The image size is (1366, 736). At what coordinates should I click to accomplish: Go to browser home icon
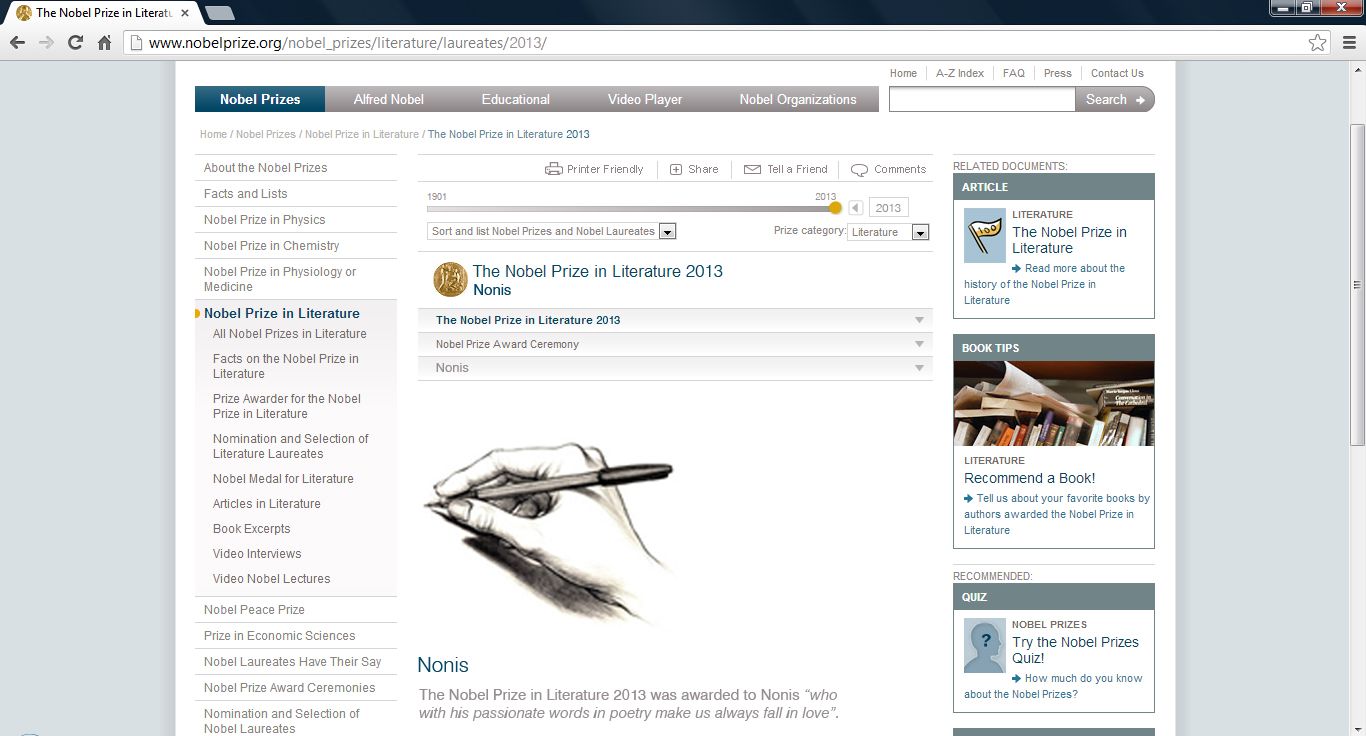tap(104, 43)
